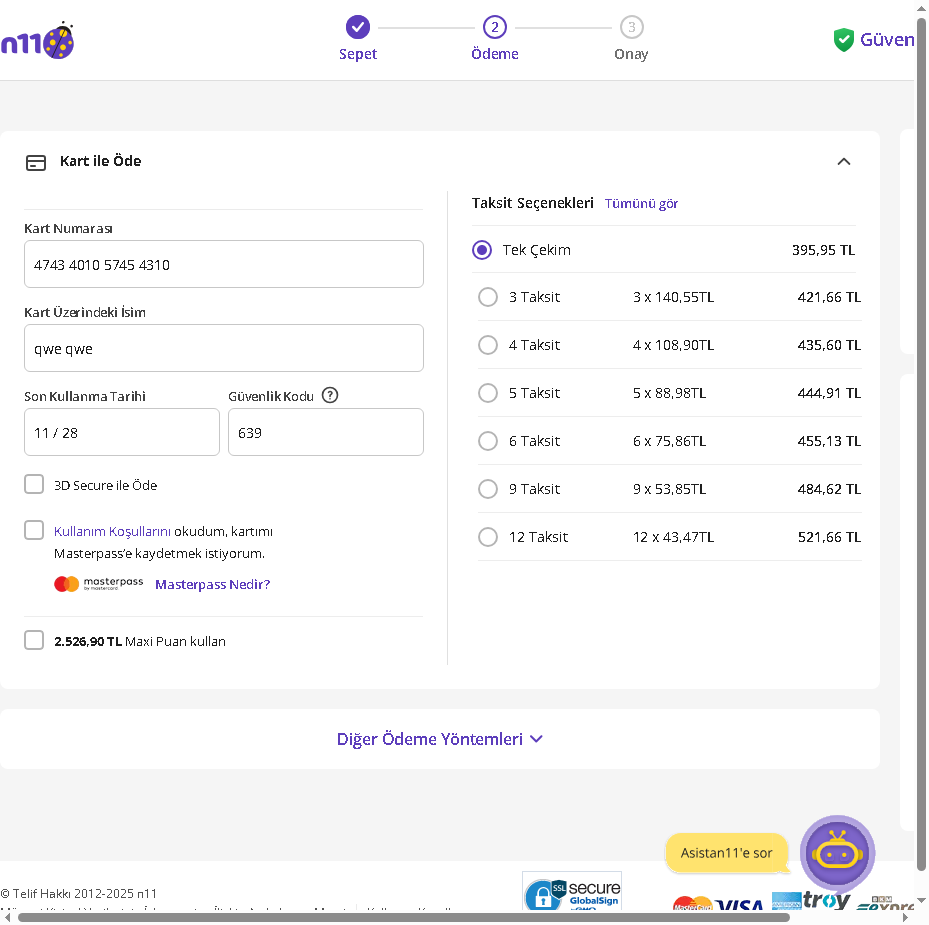Open the Masterpass Nedir? link
This screenshot has height=925, width=929.
click(212, 584)
